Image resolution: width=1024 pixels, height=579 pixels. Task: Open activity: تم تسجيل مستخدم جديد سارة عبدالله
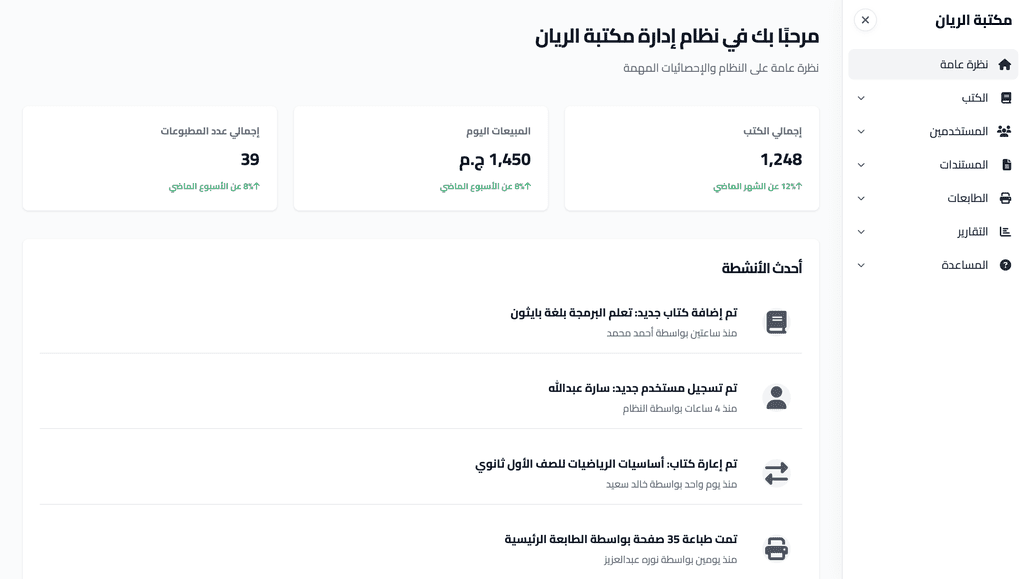(642, 388)
